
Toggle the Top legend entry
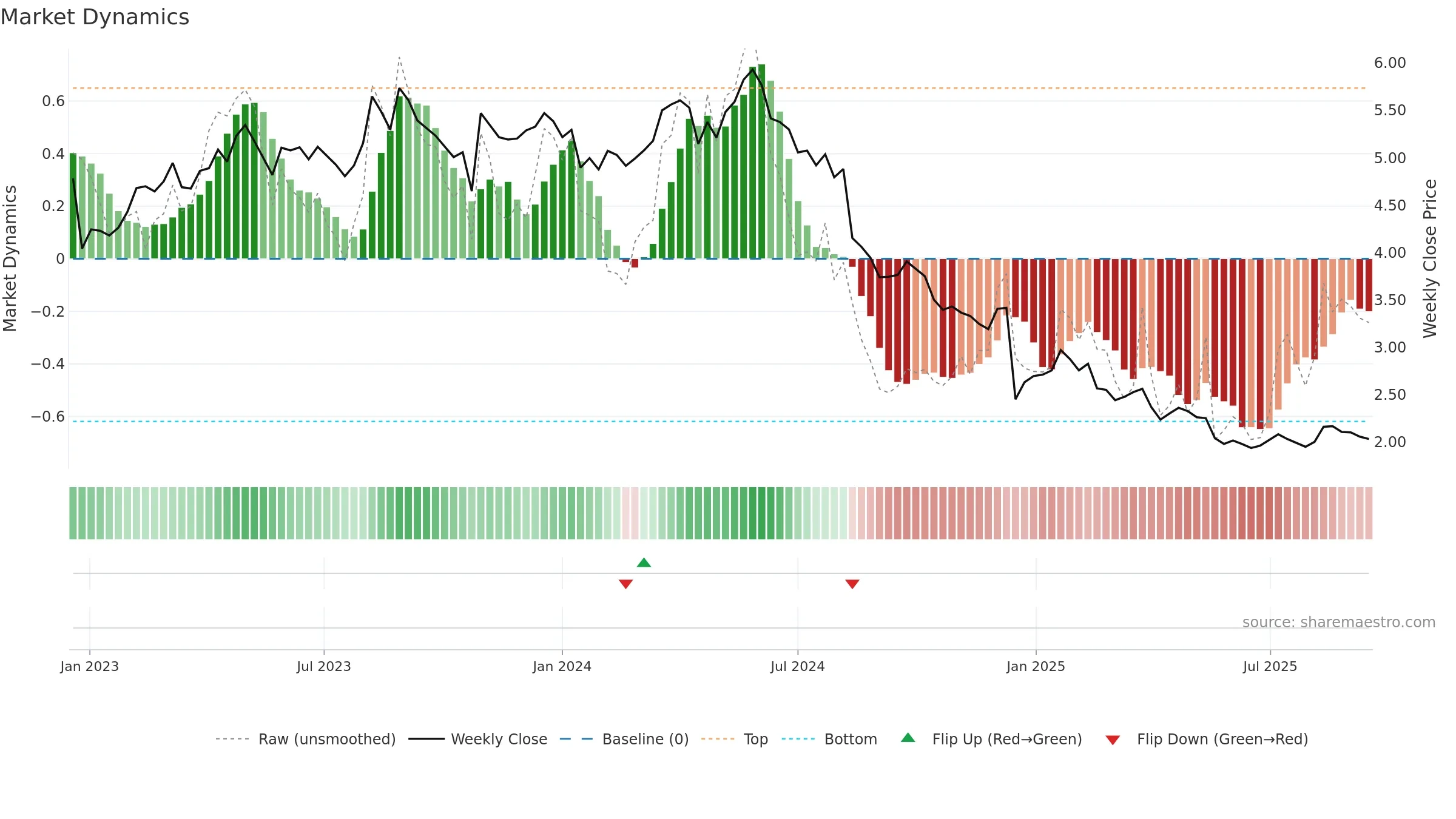(x=735, y=739)
